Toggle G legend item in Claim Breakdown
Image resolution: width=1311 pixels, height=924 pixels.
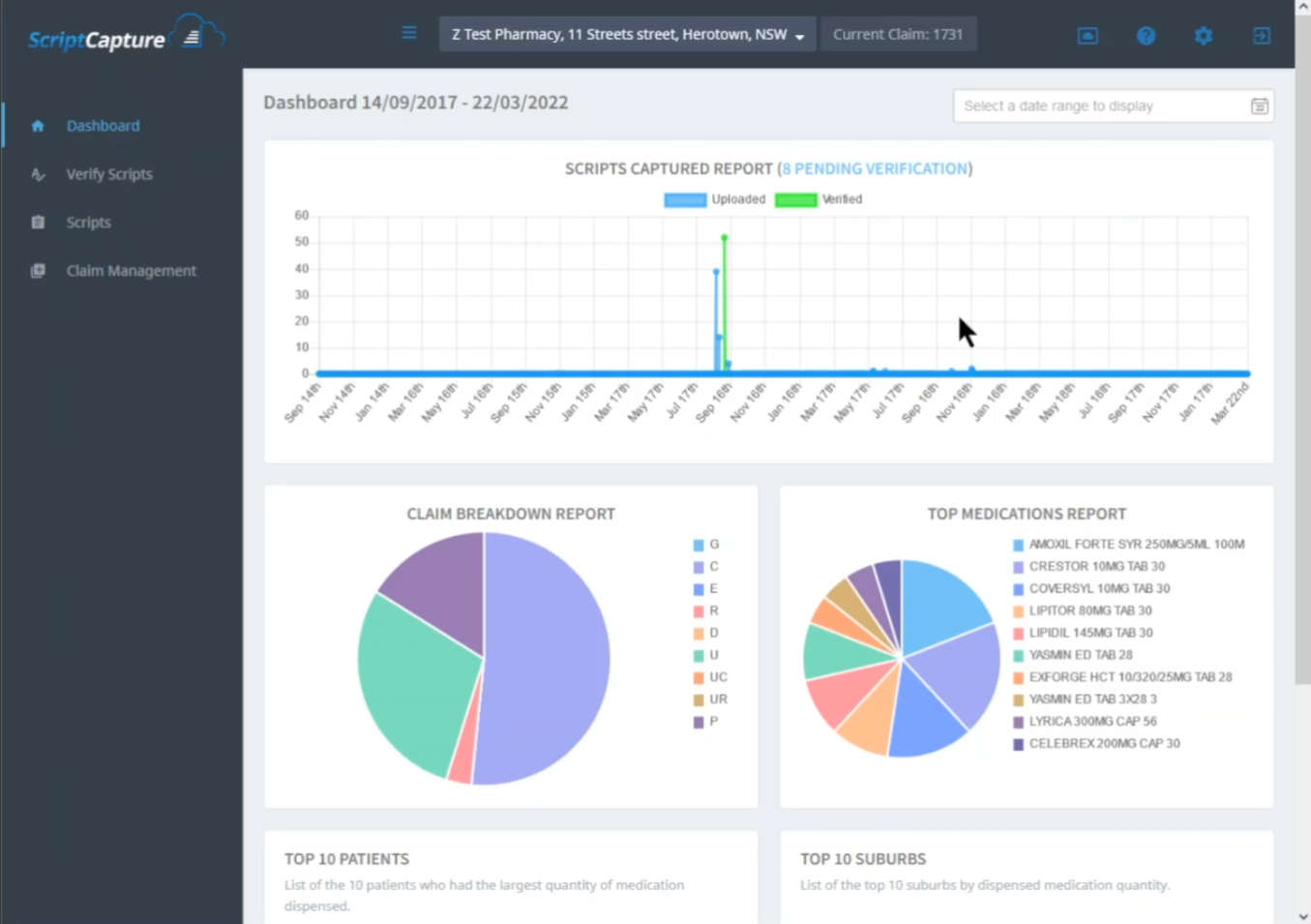click(706, 545)
